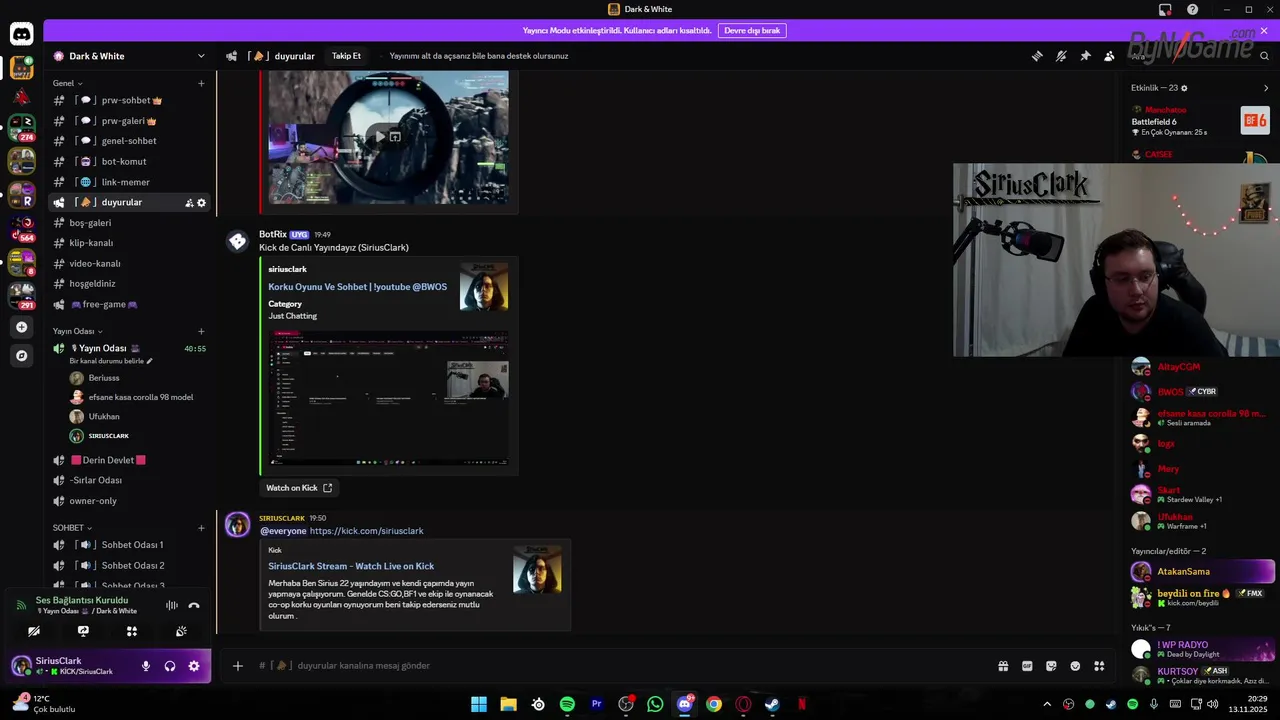1280x720 pixels.
Task: Select AtakanSama in member list
Action: (1203, 572)
